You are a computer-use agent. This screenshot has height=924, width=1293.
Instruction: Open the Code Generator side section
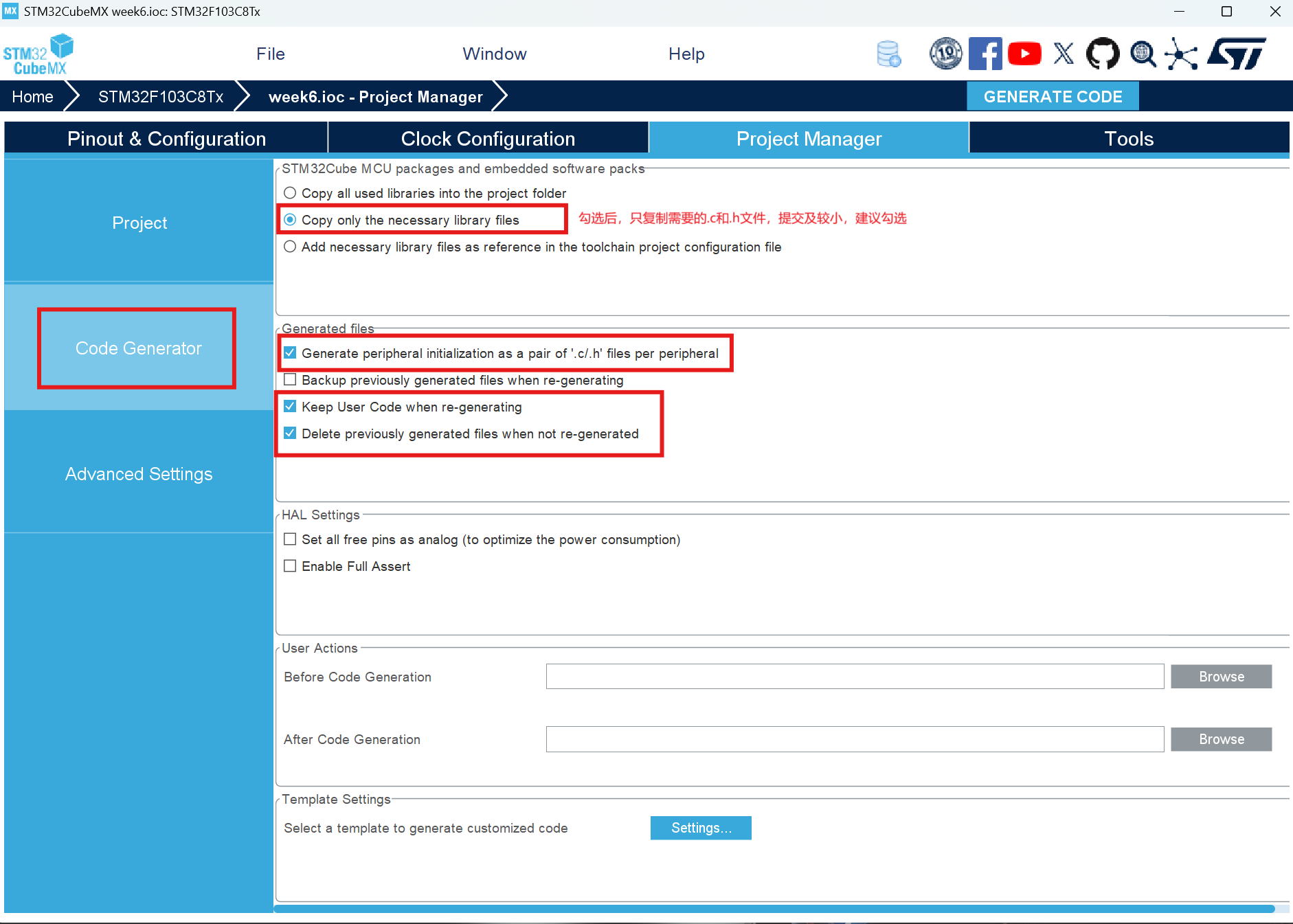[x=139, y=348]
